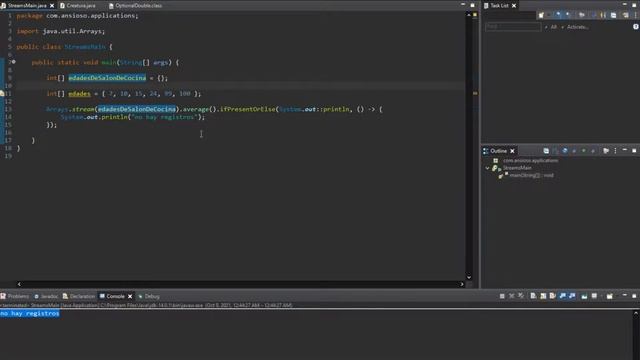The width and height of the screenshot is (640, 360).
Task: Click the 'no hay registros' console output
Action: click(x=29, y=313)
